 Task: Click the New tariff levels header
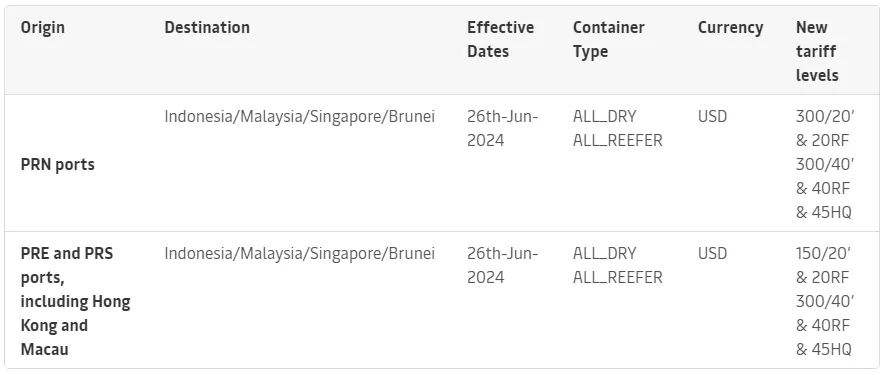(x=817, y=51)
